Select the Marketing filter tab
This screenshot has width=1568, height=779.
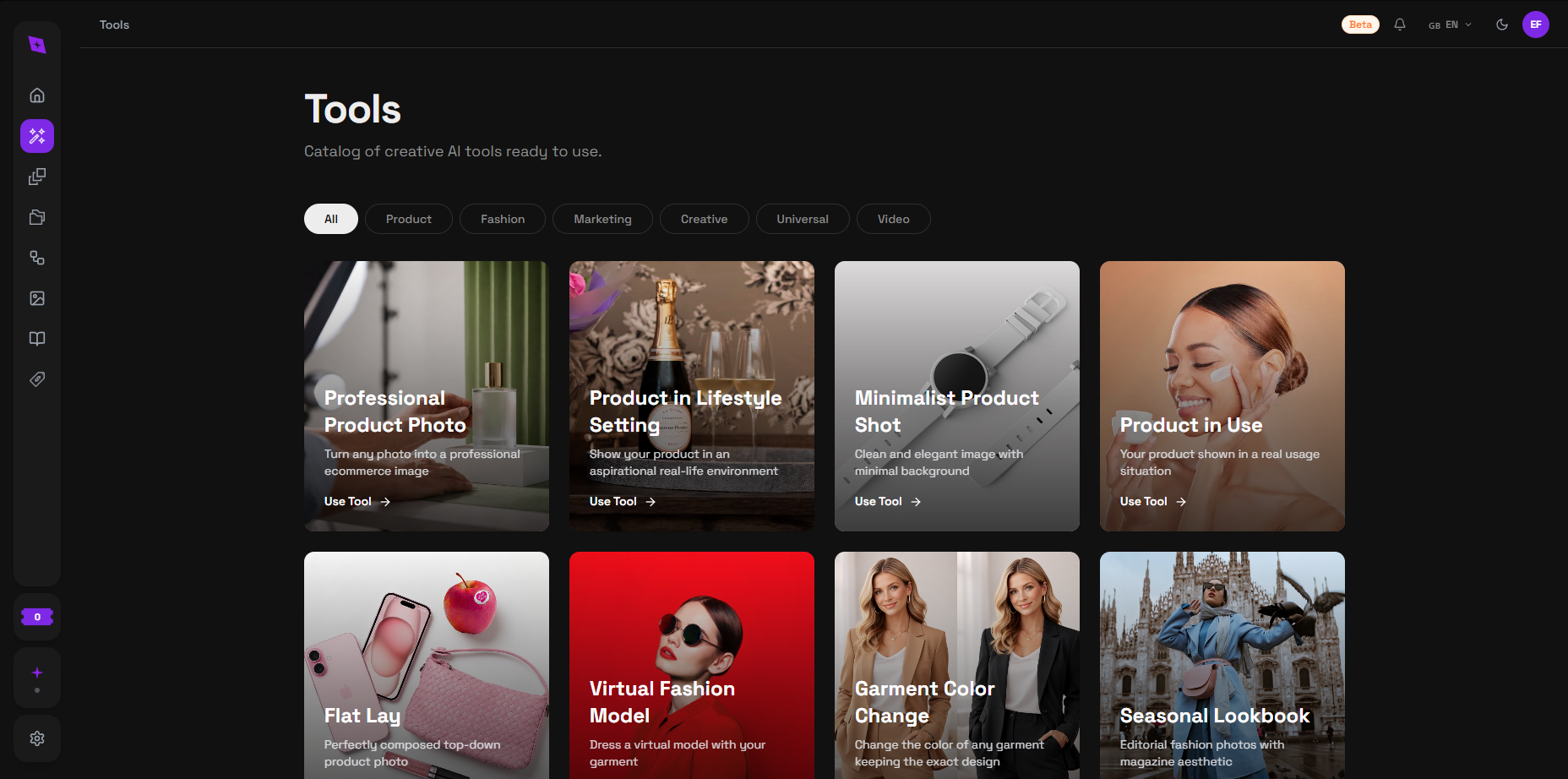[x=602, y=219]
